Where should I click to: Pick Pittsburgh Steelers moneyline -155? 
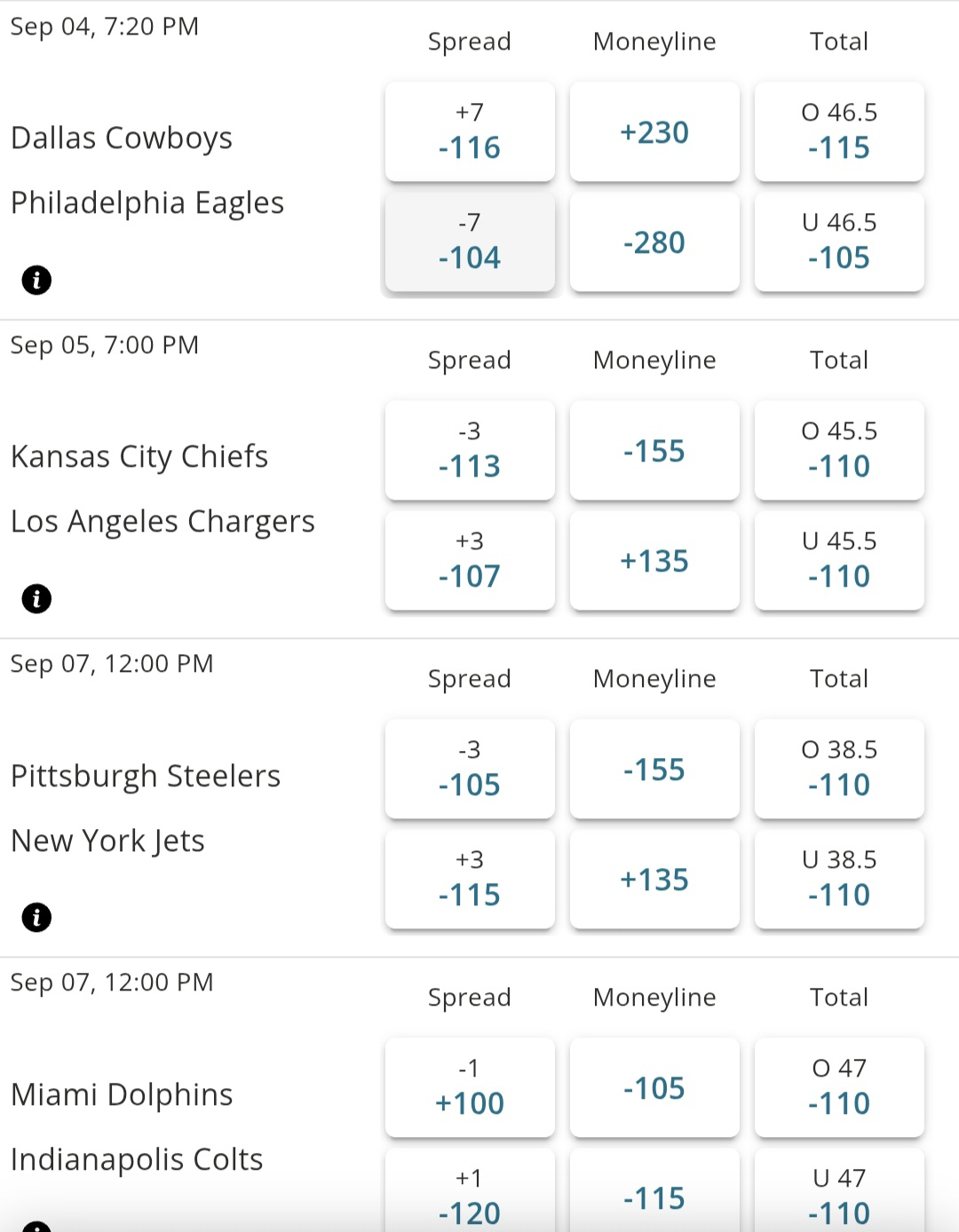(654, 769)
